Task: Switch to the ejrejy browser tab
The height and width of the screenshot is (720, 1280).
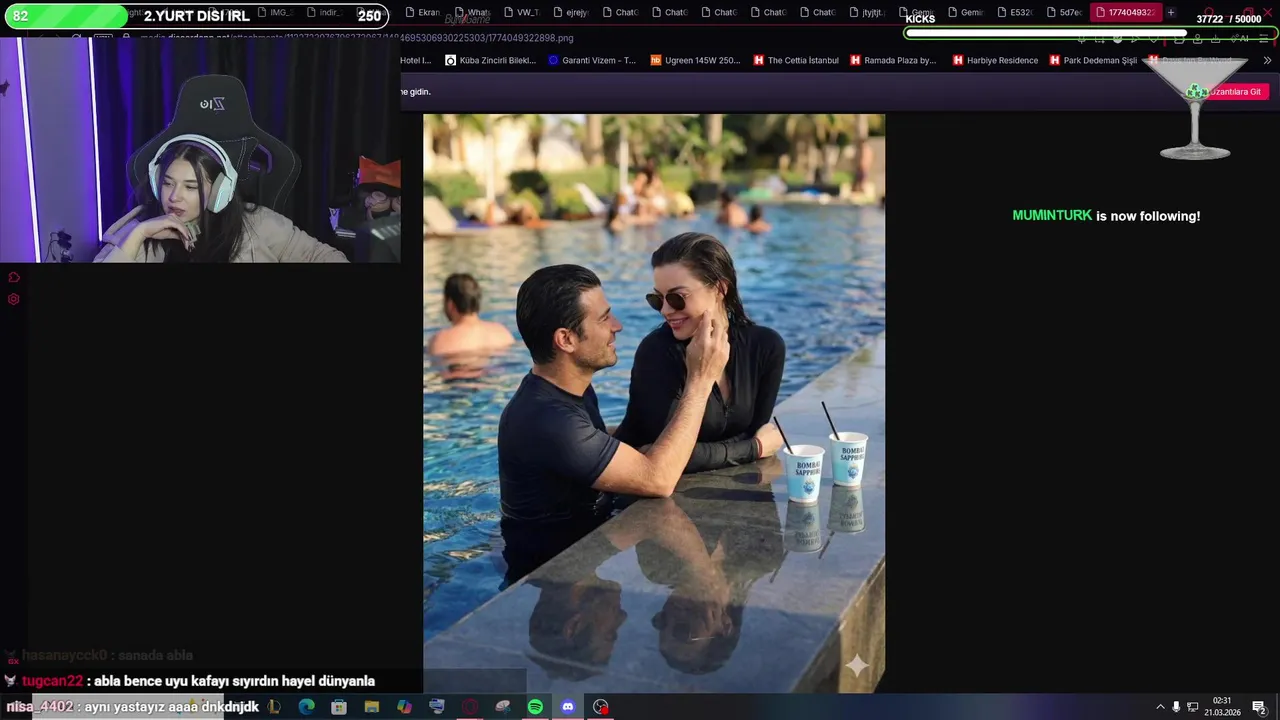Action: pos(570,12)
